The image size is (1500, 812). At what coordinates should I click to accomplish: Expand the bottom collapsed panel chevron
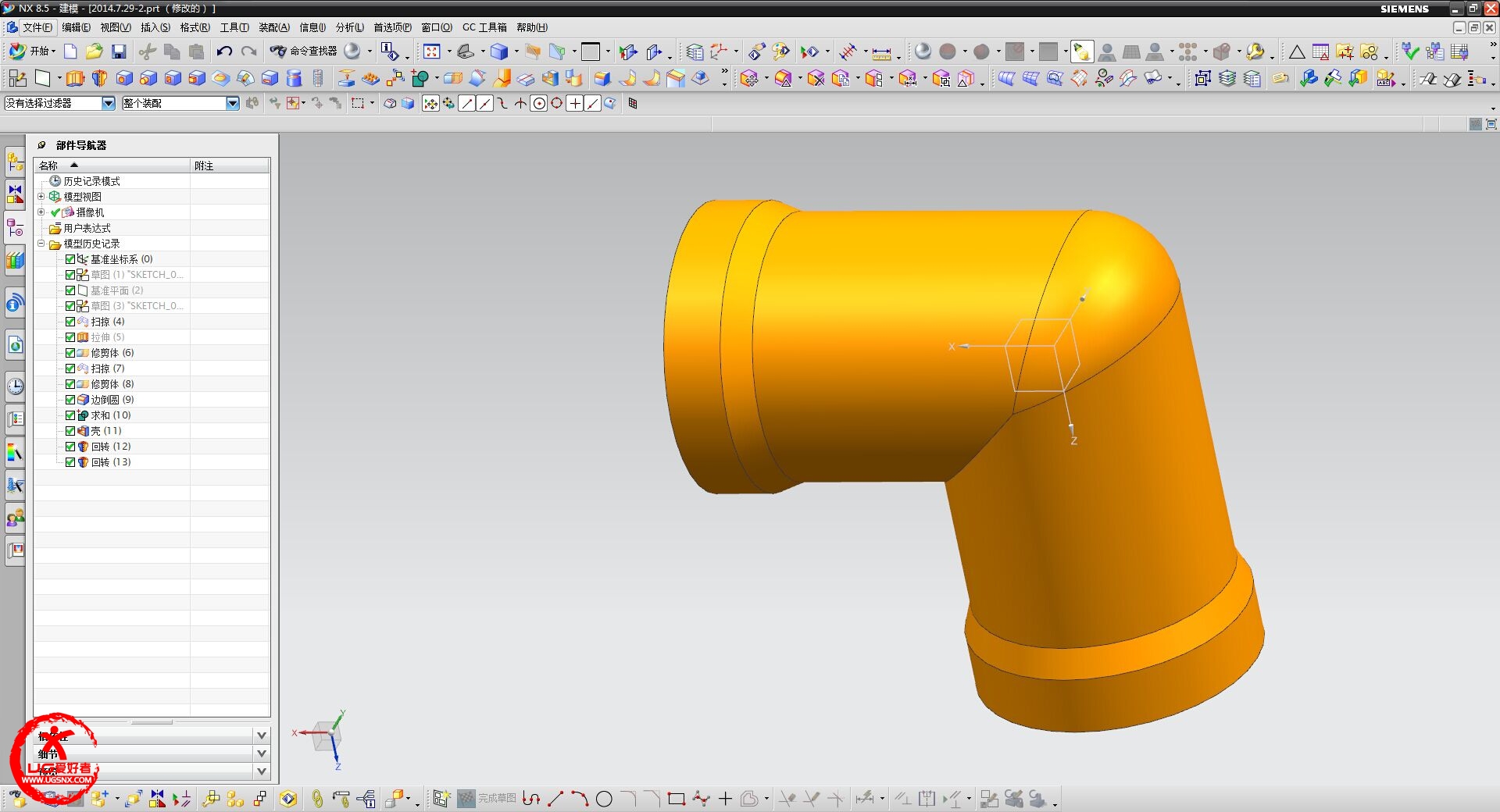262,771
